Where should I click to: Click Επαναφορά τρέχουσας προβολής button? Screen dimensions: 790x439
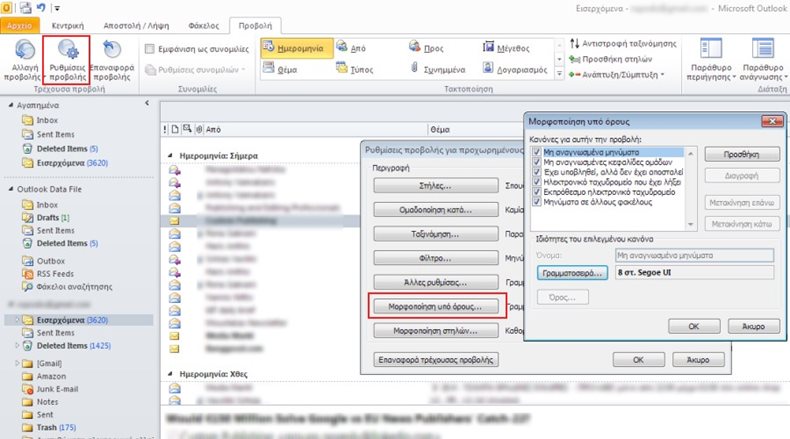coord(436,360)
